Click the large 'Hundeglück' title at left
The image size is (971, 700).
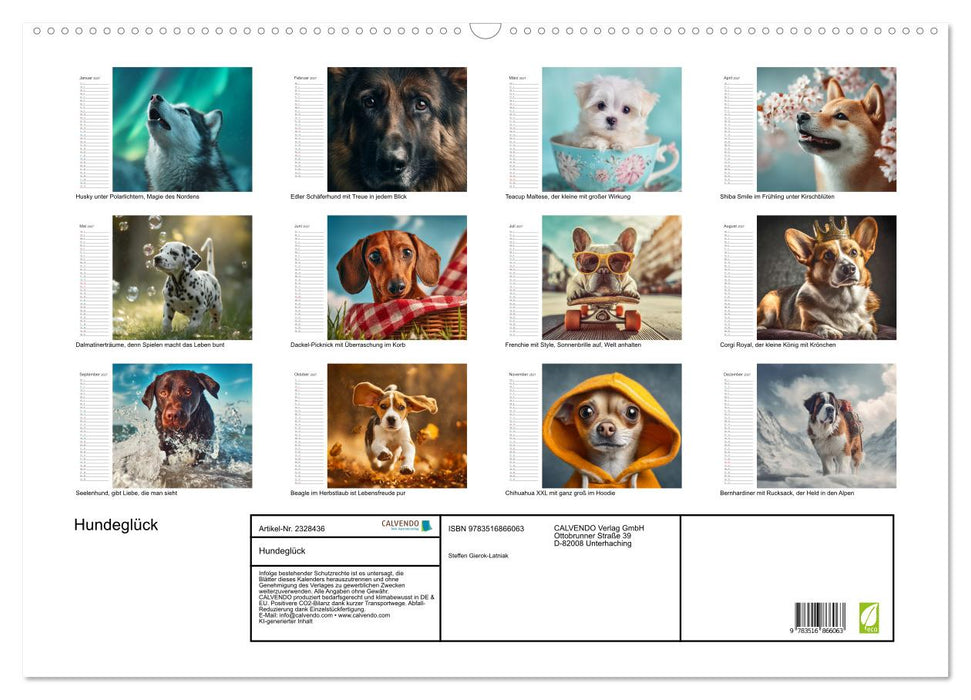point(116,525)
